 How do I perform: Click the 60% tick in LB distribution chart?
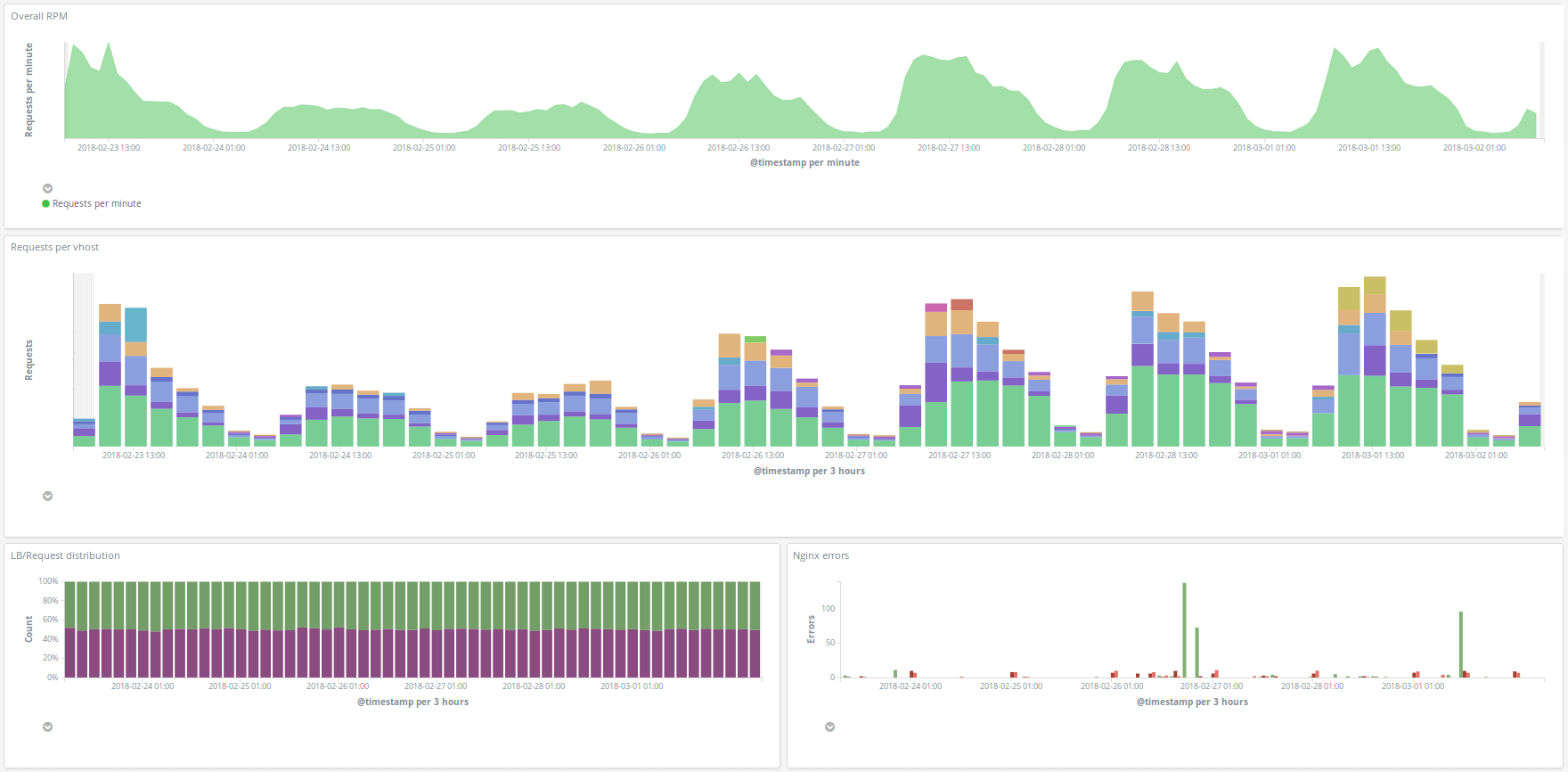pos(50,620)
